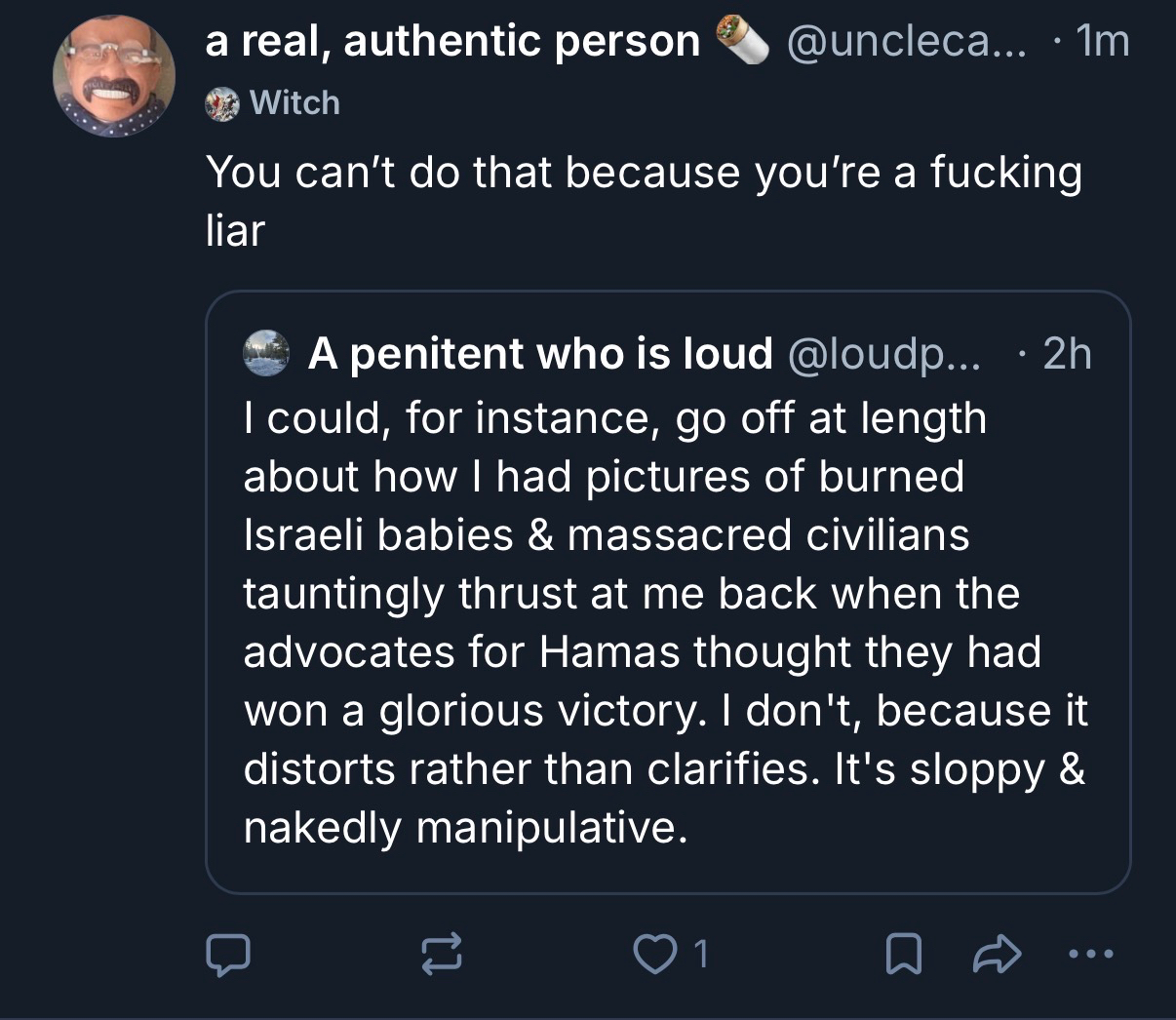This screenshot has height=1020, width=1176.
Task: Click the 2h timestamp on quoted post
Action: pyautogui.click(x=1066, y=353)
